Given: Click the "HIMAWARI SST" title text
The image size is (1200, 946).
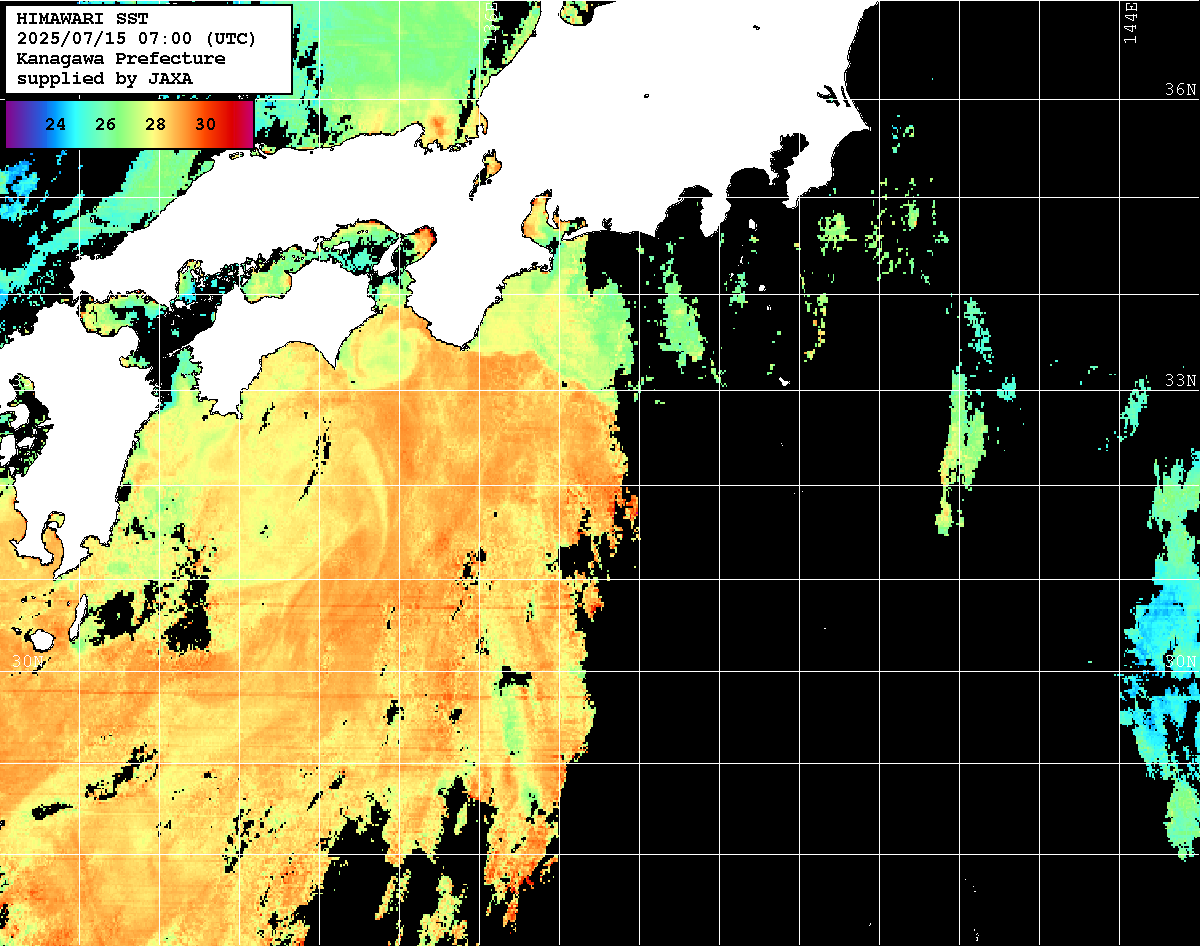Looking at the screenshot, I should click(82, 19).
